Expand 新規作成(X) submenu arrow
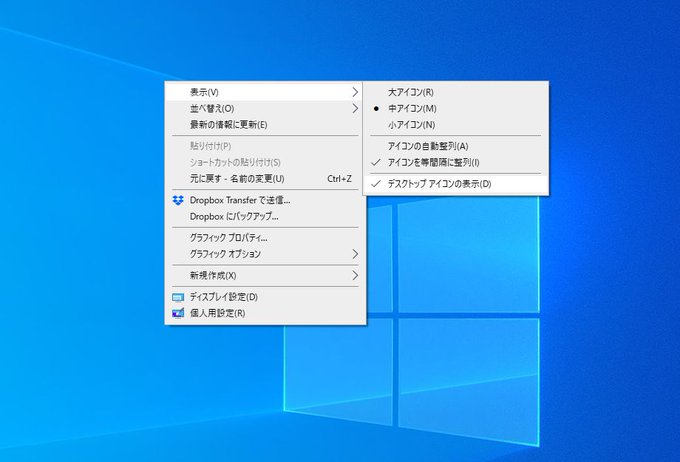The height and width of the screenshot is (462, 680). pos(355,275)
